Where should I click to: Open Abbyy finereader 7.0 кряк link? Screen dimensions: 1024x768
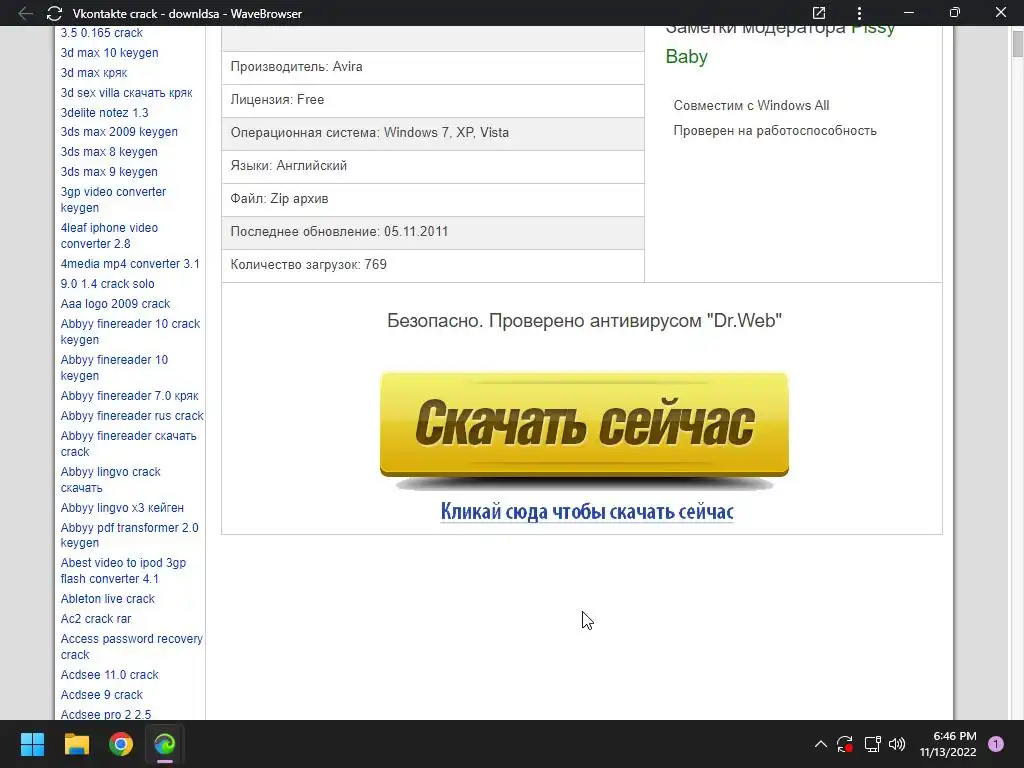pyautogui.click(x=129, y=396)
